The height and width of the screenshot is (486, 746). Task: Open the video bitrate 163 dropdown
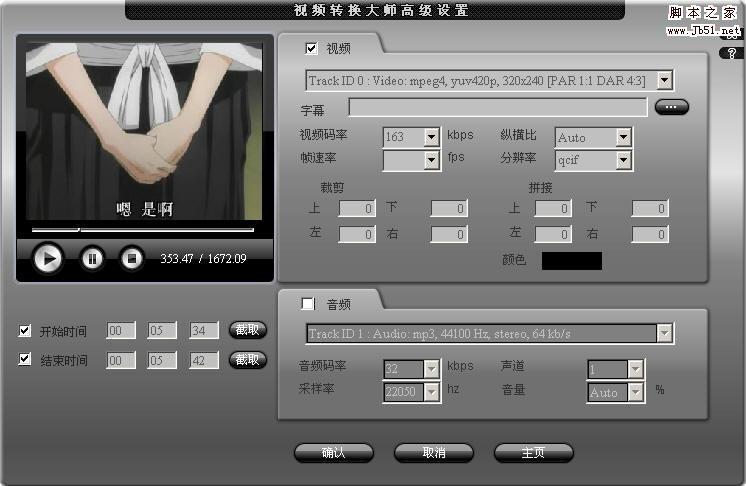click(431, 137)
